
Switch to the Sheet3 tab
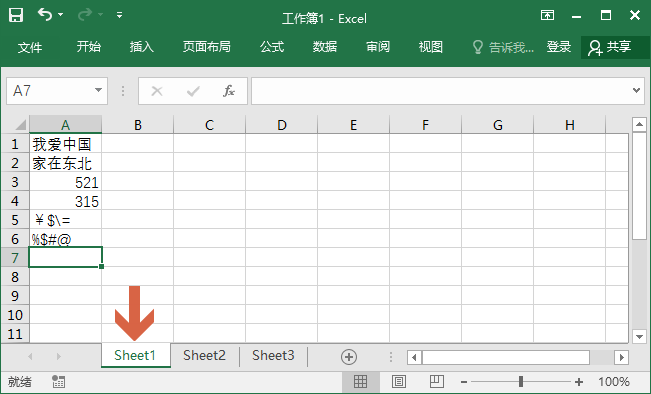click(273, 355)
